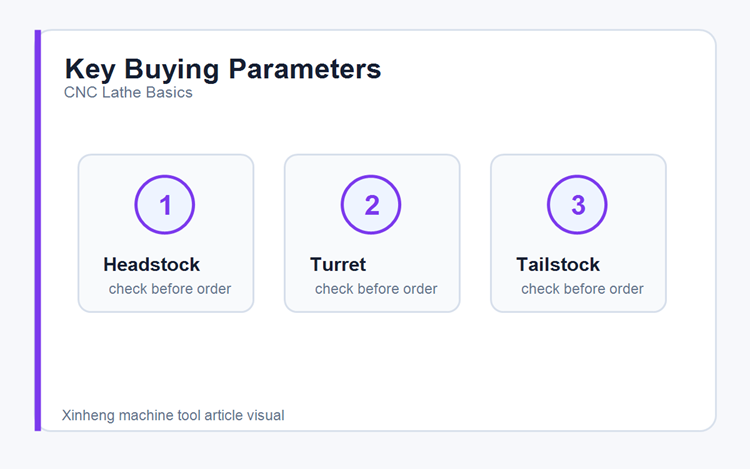This screenshot has width=750, height=469.
Task: Click the number 3 circle icon
Action: pyautogui.click(x=577, y=205)
